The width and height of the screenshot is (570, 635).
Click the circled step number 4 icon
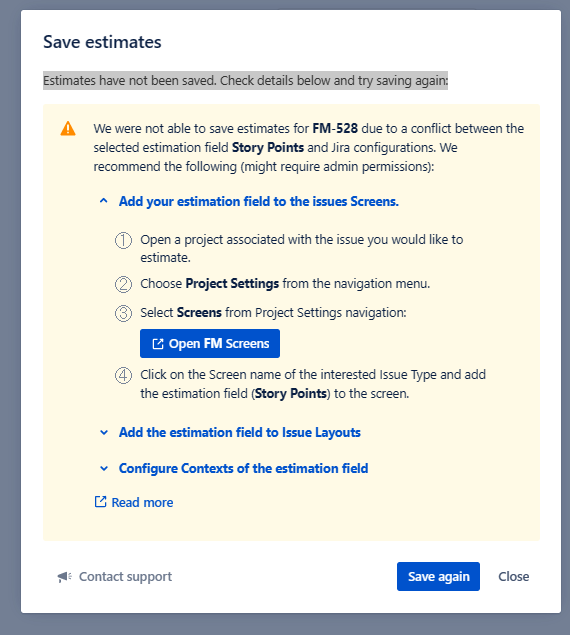coord(124,375)
